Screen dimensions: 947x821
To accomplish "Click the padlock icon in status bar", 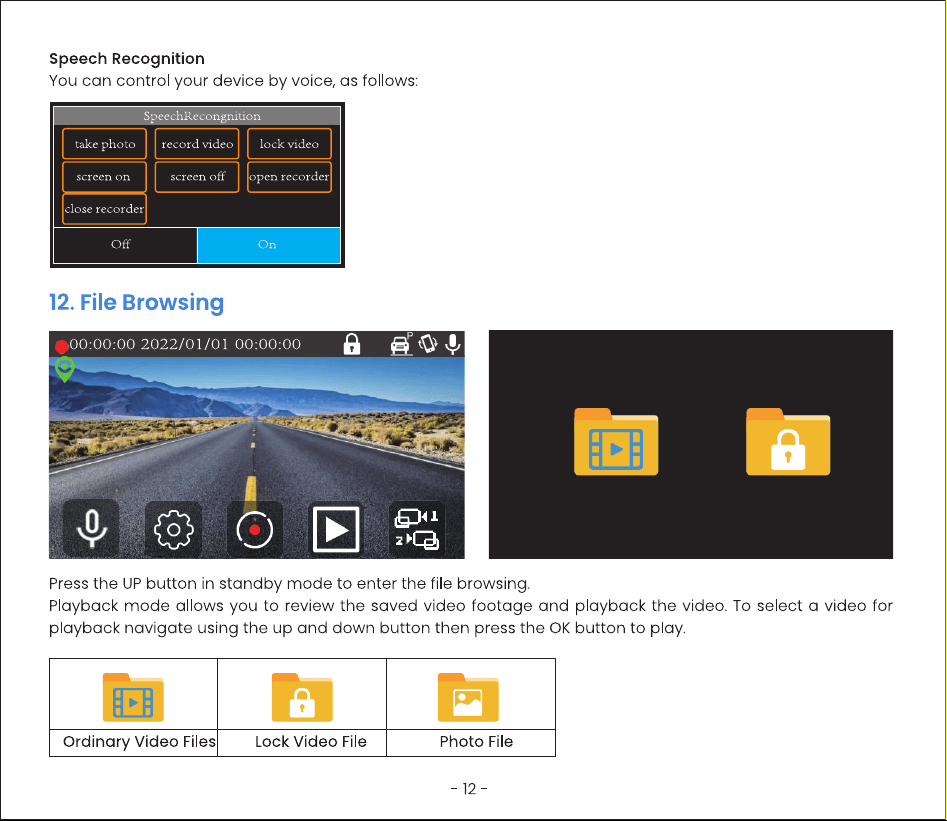I will pyautogui.click(x=352, y=344).
